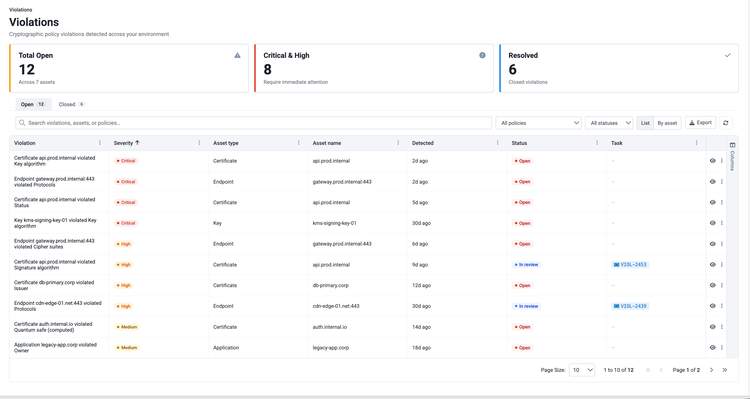View api.prod.internal Status violation eye icon
This screenshot has height=399, width=750.
pyautogui.click(x=712, y=202)
